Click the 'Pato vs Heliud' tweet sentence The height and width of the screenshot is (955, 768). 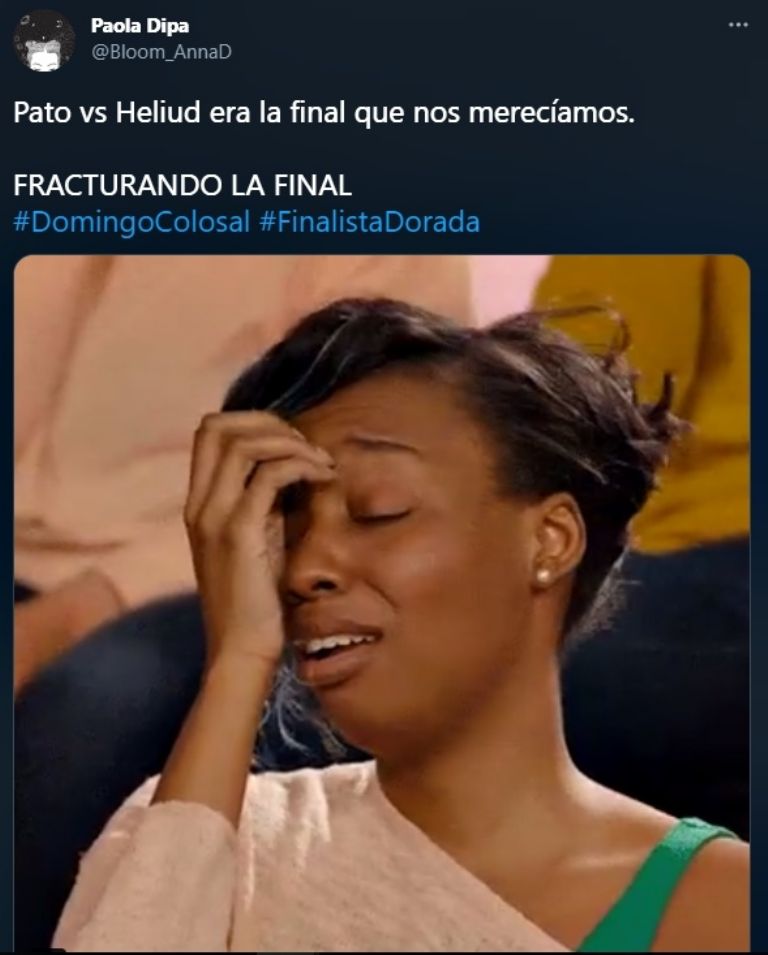[324, 113]
